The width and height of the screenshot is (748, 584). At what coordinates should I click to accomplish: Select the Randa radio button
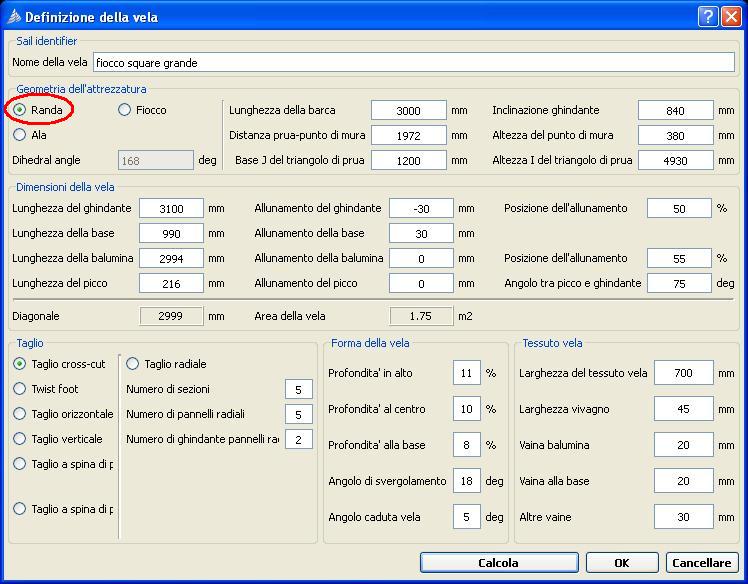(20, 110)
